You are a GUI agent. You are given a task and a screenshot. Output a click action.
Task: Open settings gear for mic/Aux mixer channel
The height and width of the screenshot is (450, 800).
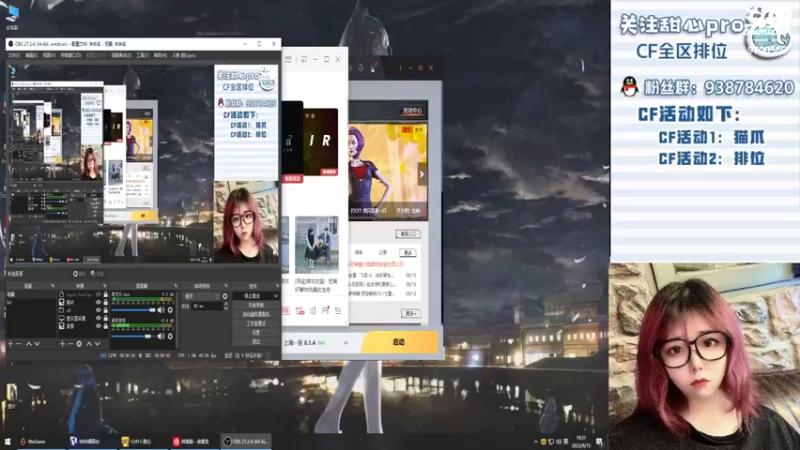tap(170, 310)
